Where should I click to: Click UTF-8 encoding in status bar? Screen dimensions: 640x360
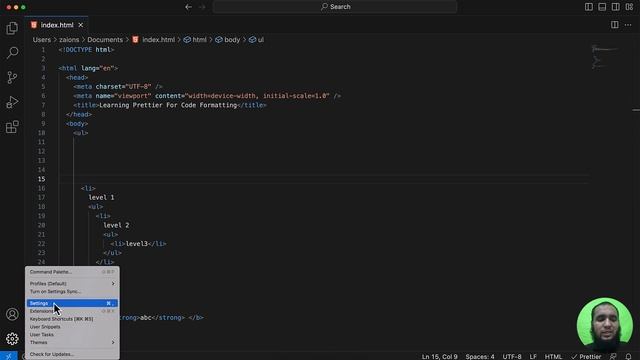[x=512, y=356]
